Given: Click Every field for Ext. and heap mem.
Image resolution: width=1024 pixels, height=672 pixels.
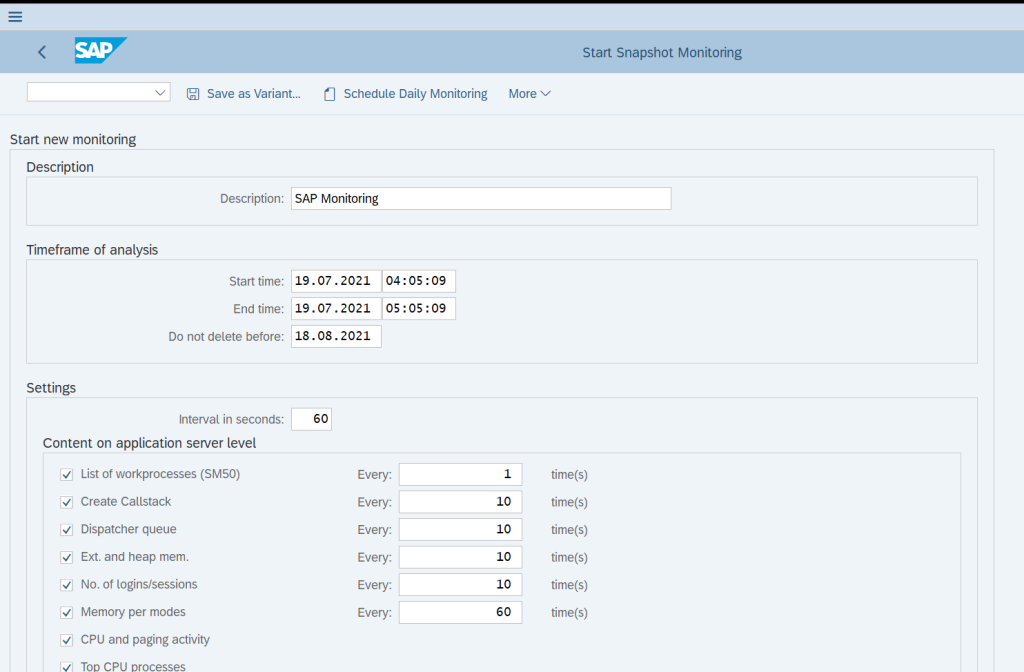Looking at the screenshot, I should click(x=460, y=558).
